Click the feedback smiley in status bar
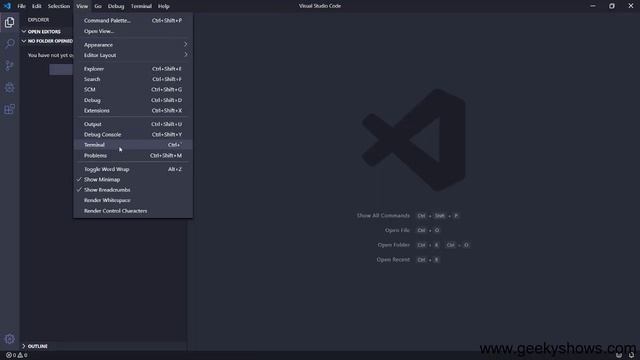 point(619,355)
